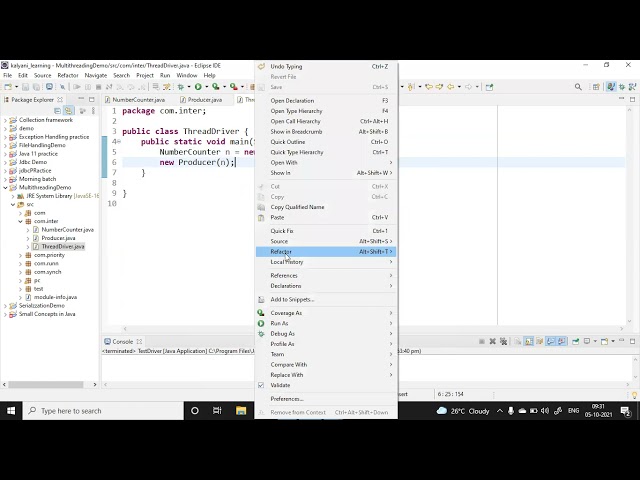
Task: Toggle Scroll Lock button in Console toolbar
Action: point(529,341)
